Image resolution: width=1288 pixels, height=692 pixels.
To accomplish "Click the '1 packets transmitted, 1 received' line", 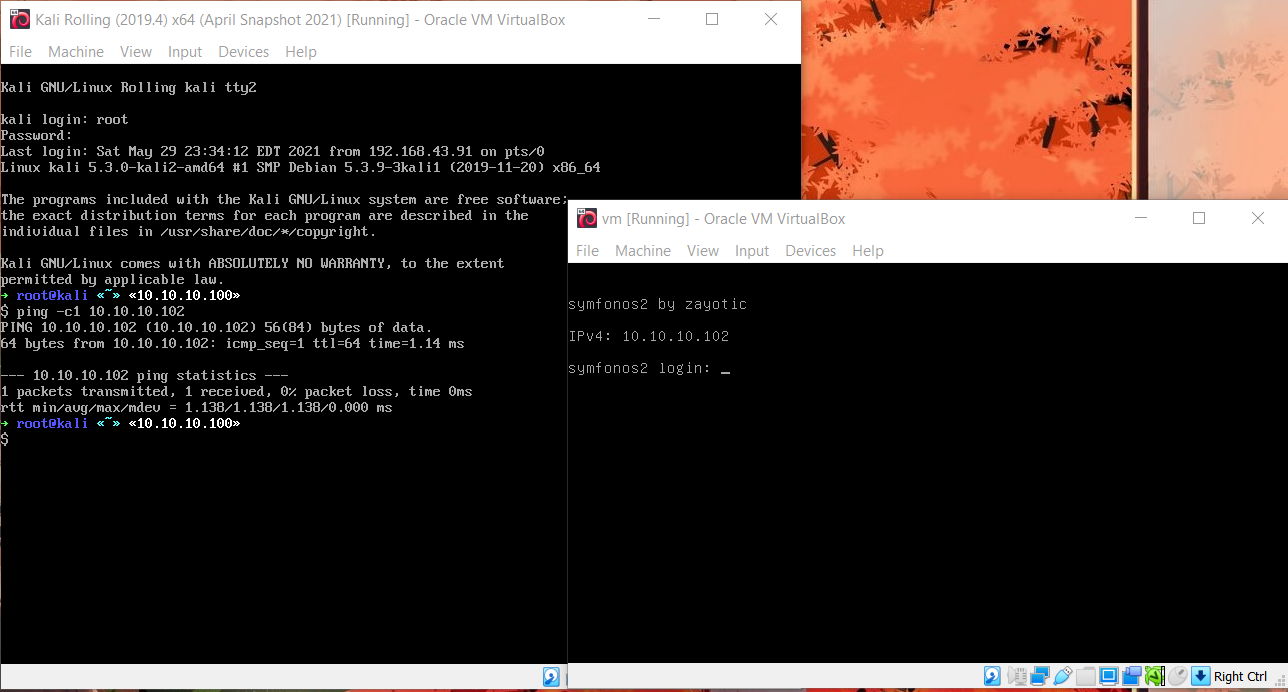I will [237, 391].
